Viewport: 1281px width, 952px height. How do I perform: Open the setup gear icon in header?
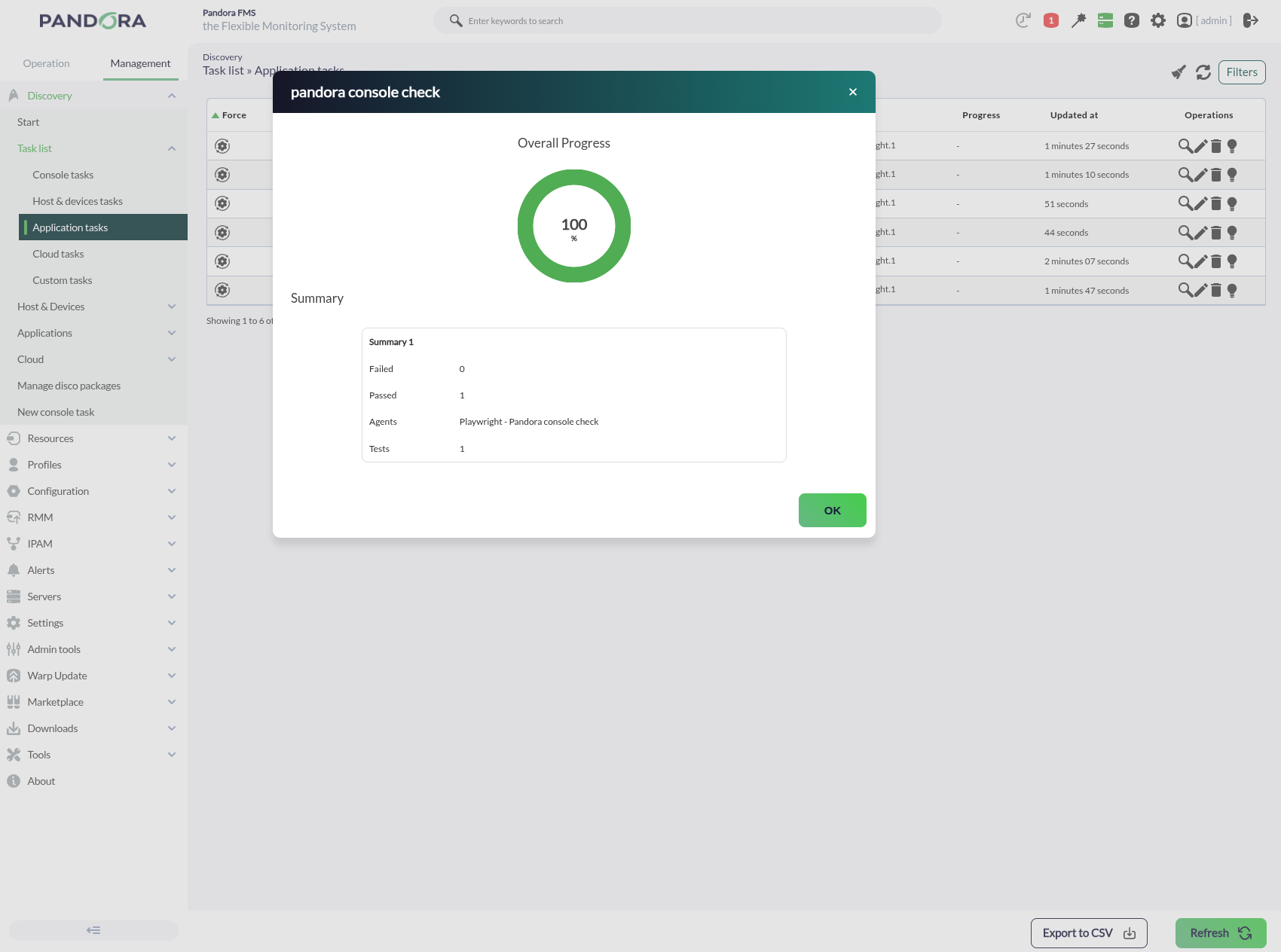click(1158, 20)
